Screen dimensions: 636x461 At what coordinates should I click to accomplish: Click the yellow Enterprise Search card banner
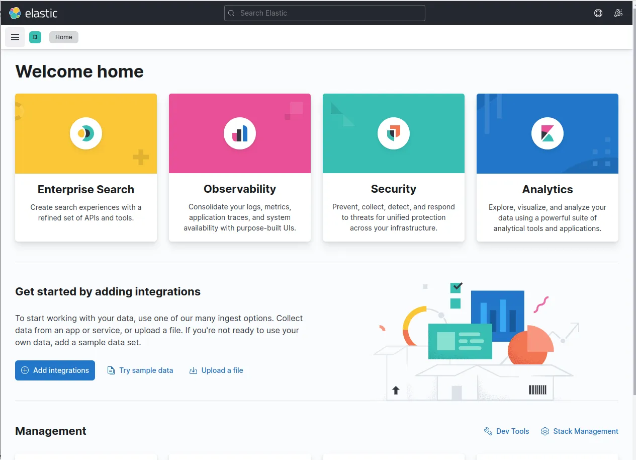pyautogui.click(x=86, y=134)
